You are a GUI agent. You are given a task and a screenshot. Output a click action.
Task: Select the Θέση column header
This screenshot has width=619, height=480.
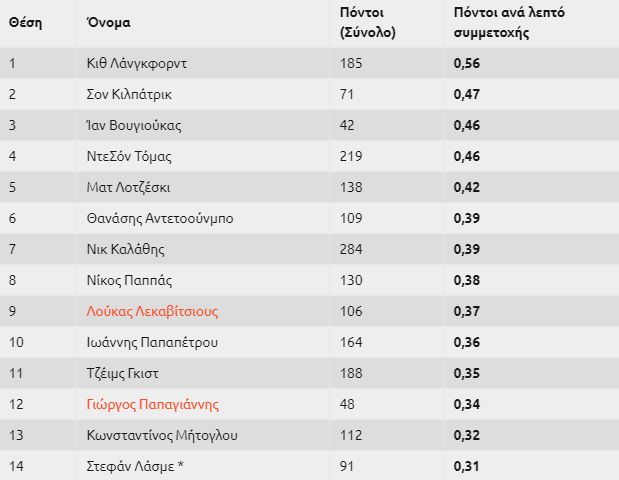tap(25, 22)
